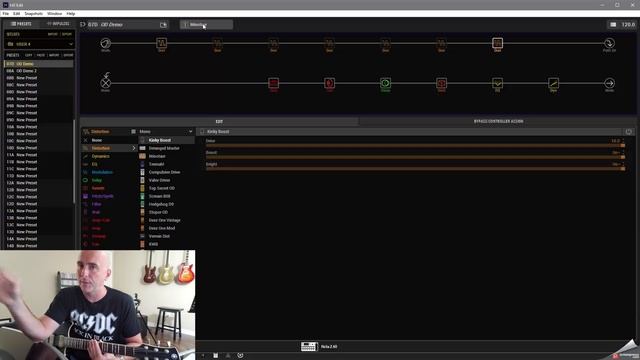The image size is (640, 360).
Task: Choose the Kinky Boost model in the list
Action: click(167, 140)
